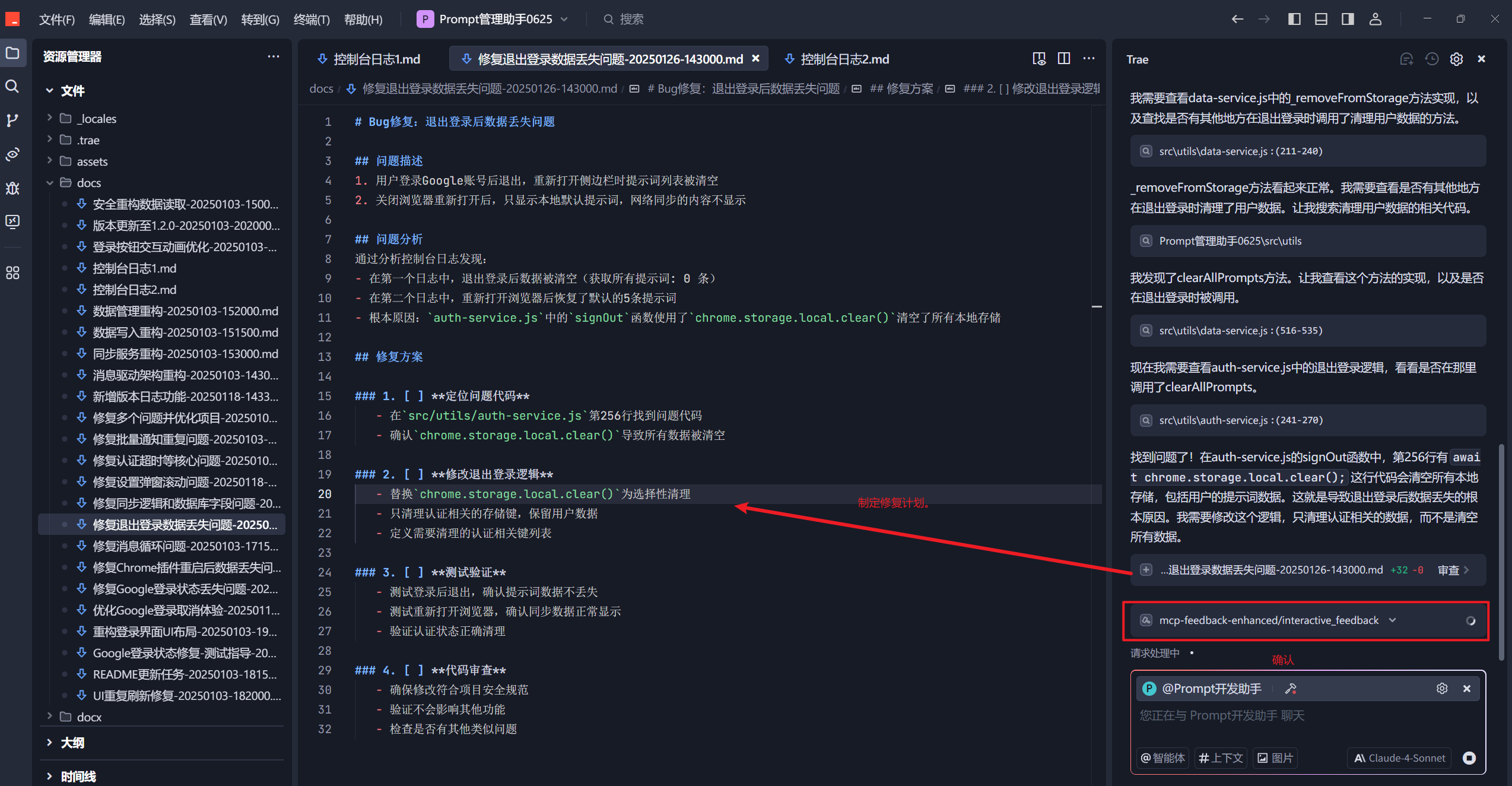Remove the @Prompt开发助手 agent chip
This screenshot has width=1512, height=786.
click(1467, 689)
